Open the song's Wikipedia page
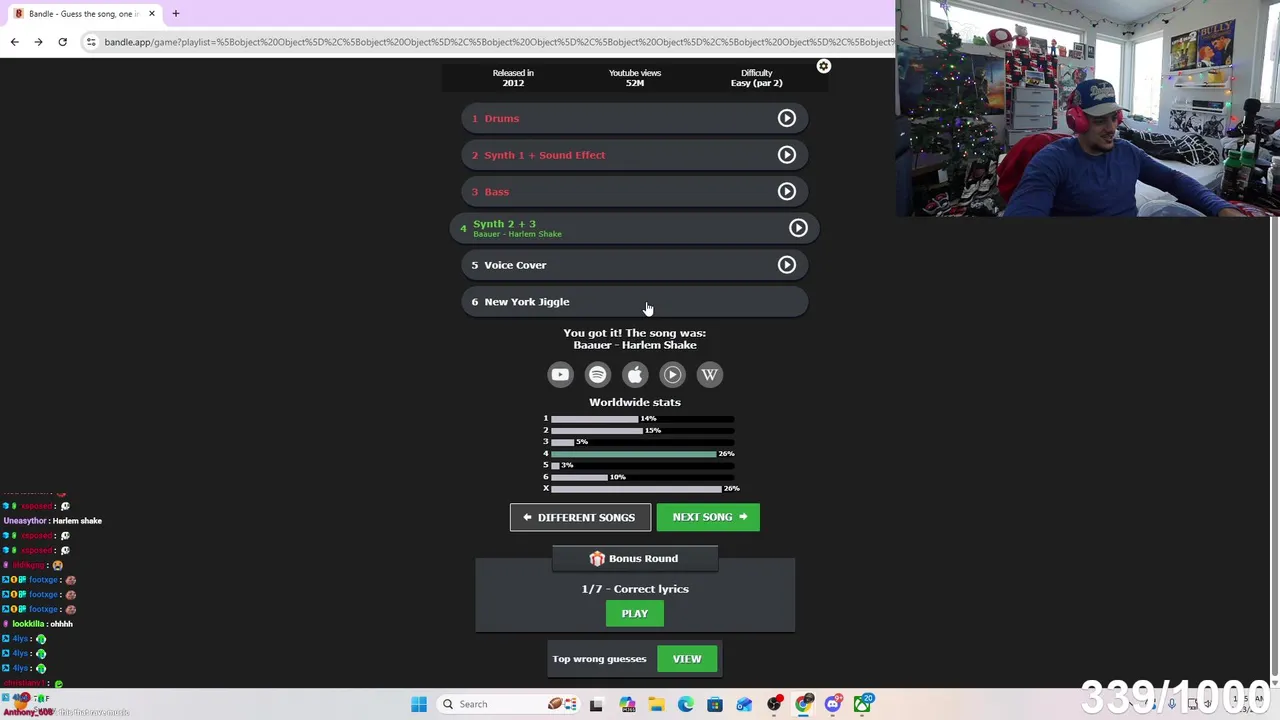The height and width of the screenshot is (720, 1280). pyautogui.click(x=709, y=374)
